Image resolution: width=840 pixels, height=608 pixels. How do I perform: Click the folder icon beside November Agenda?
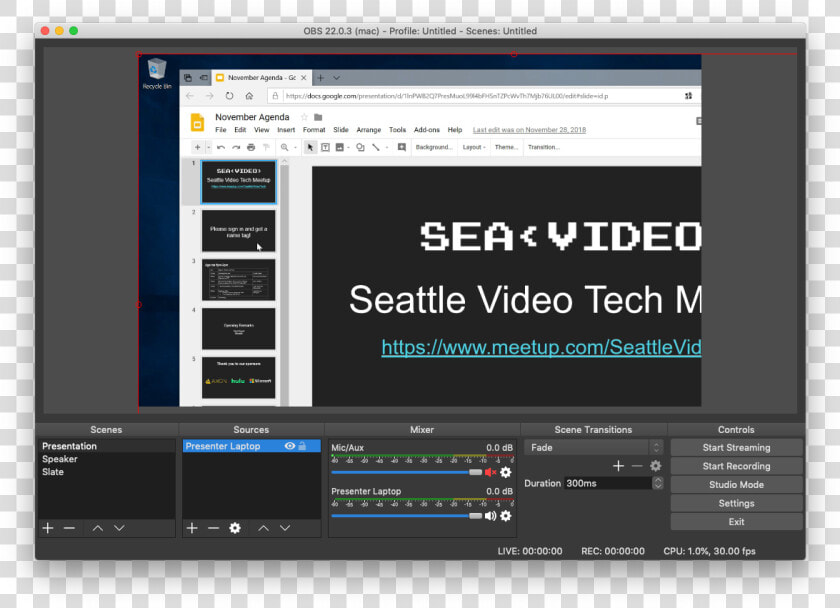pos(318,117)
